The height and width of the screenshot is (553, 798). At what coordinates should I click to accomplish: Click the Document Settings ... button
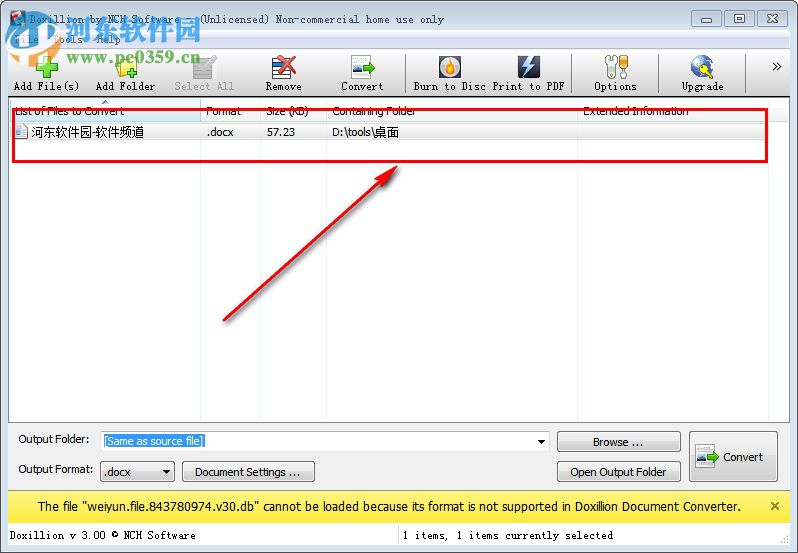click(248, 472)
